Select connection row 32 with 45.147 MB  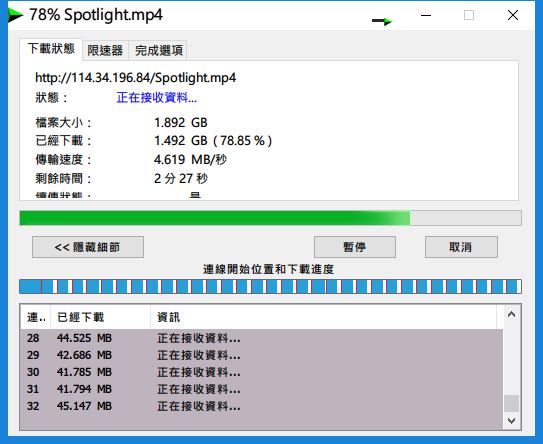click(x=261, y=406)
